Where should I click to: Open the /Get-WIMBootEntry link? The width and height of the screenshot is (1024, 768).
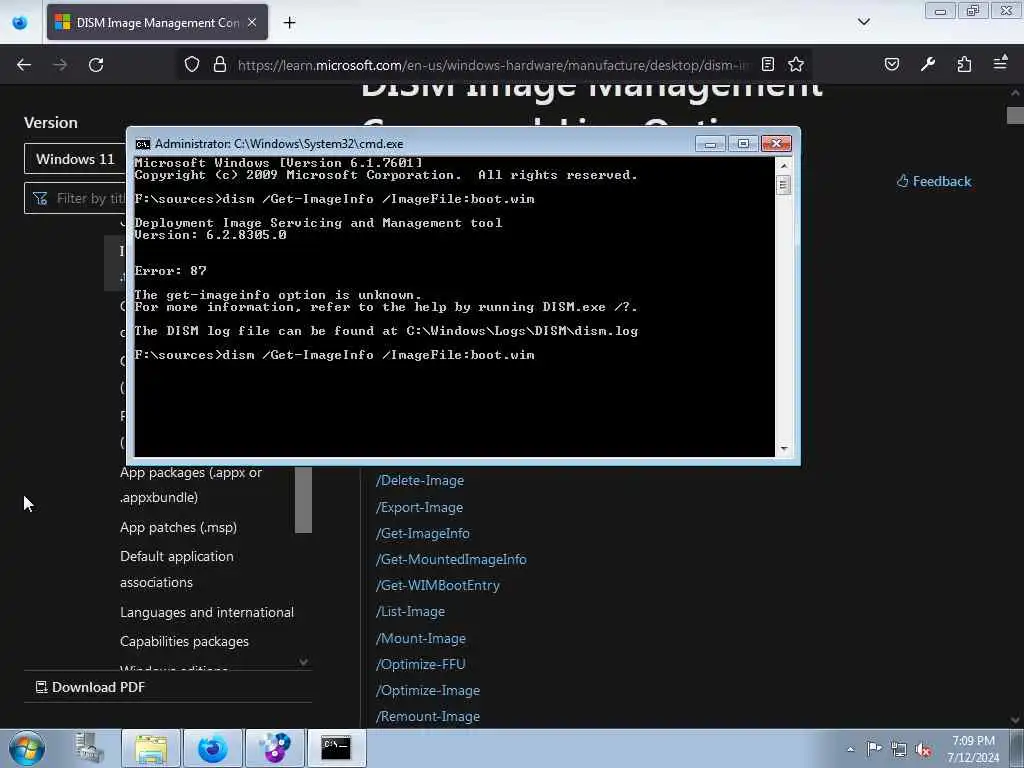point(438,585)
